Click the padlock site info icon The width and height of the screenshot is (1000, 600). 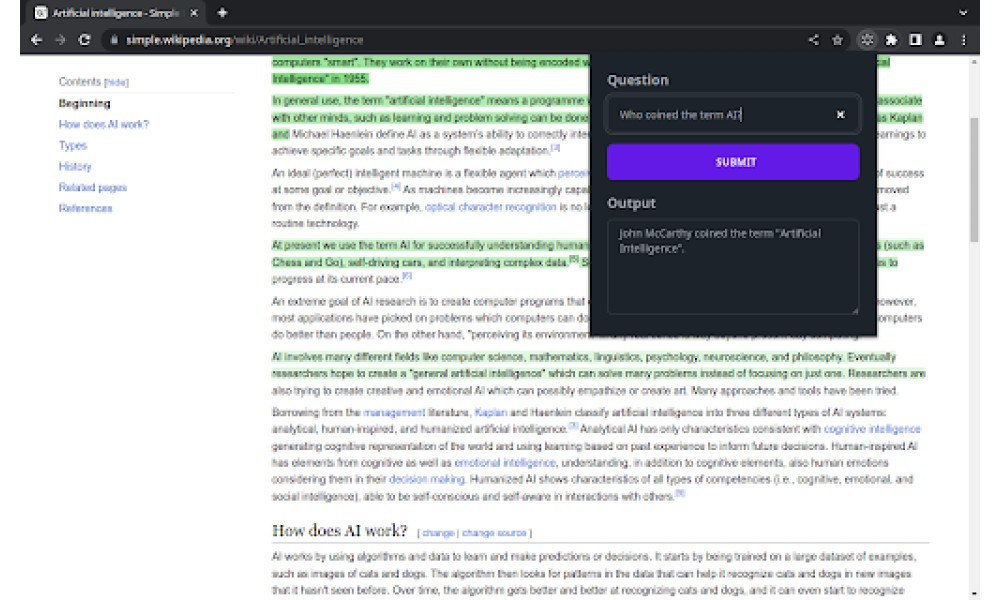pyautogui.click(x=114, y=40)
